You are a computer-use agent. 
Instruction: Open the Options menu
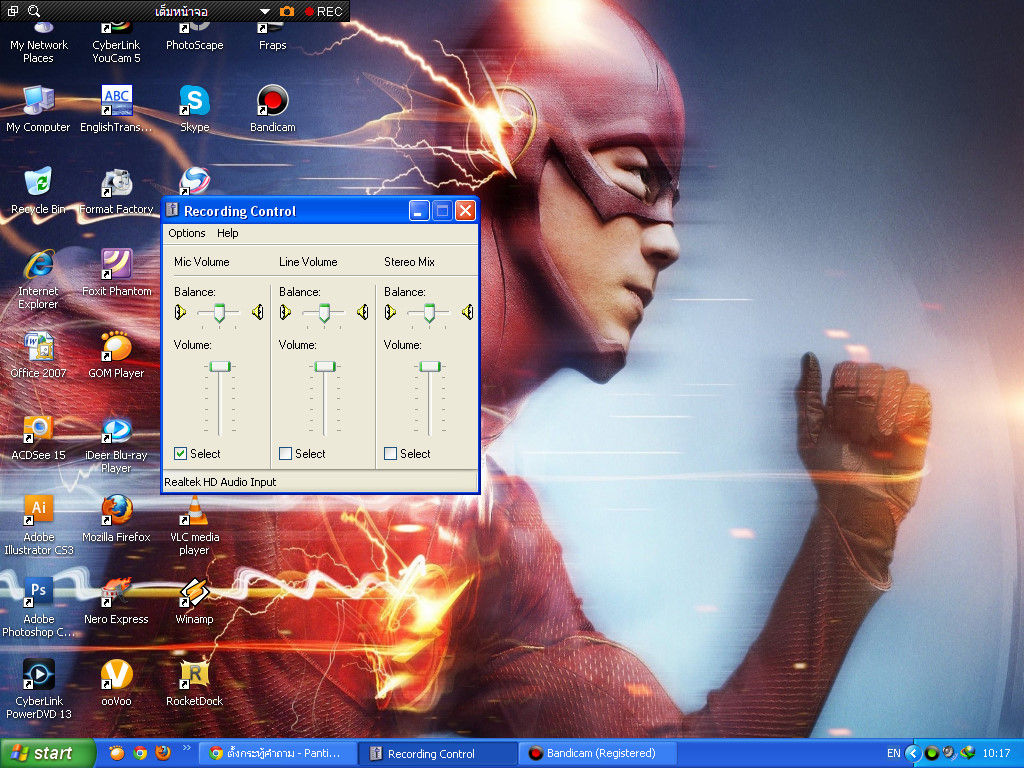click(187, 233)
